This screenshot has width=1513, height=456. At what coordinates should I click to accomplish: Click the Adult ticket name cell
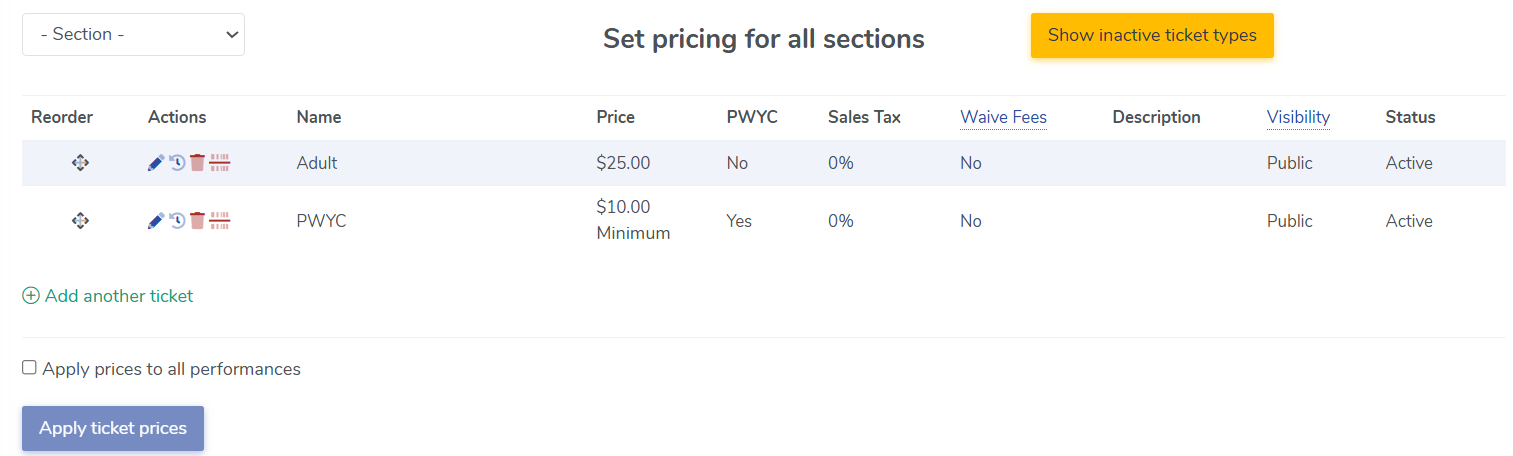coord(317,163)
